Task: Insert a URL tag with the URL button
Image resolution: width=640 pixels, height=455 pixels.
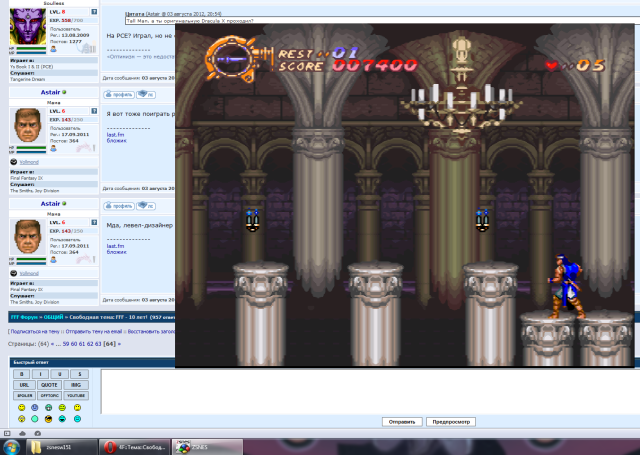Action: click(24, 385)
